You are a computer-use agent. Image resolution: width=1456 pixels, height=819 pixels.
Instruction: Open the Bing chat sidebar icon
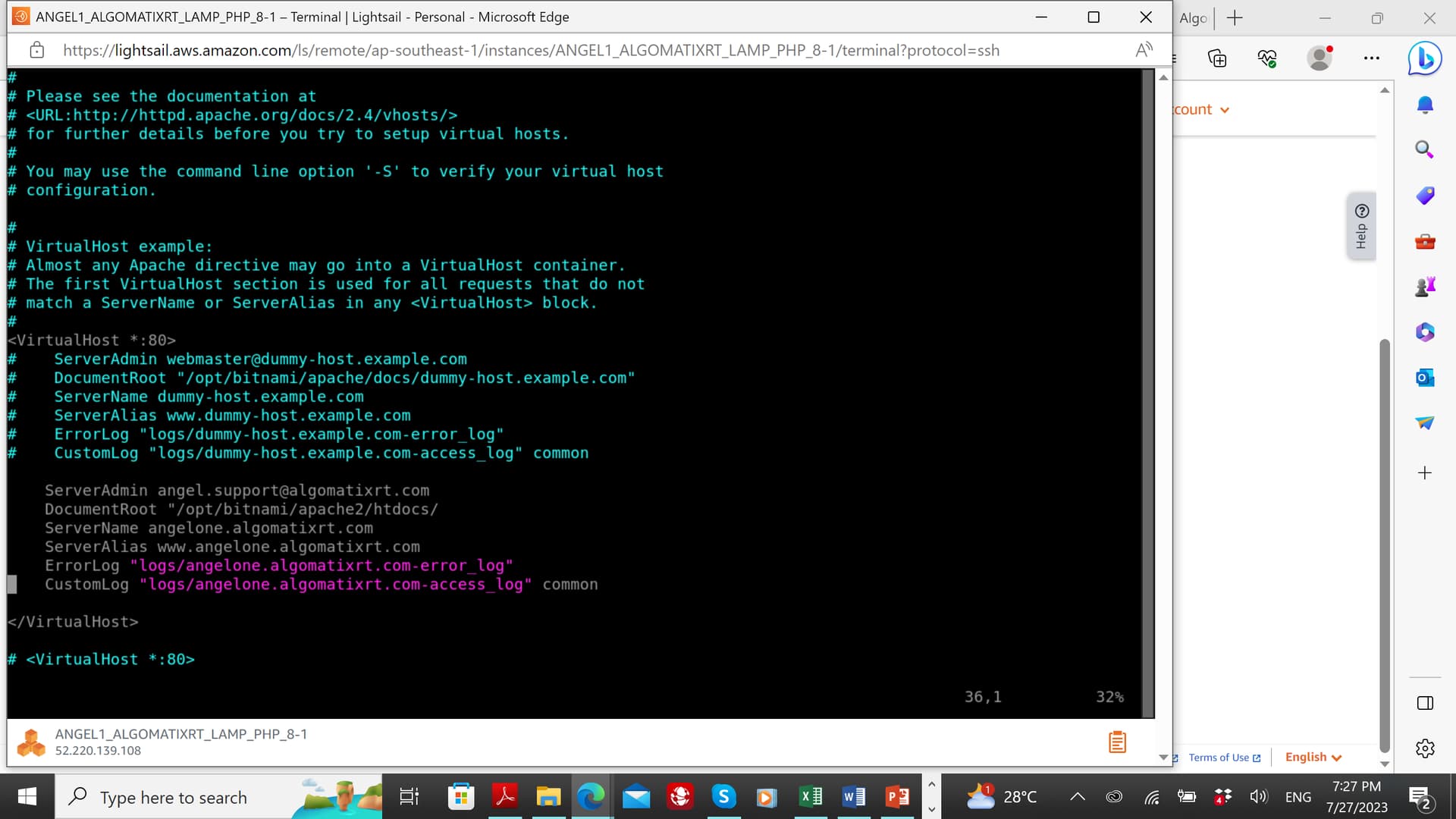1424,58
